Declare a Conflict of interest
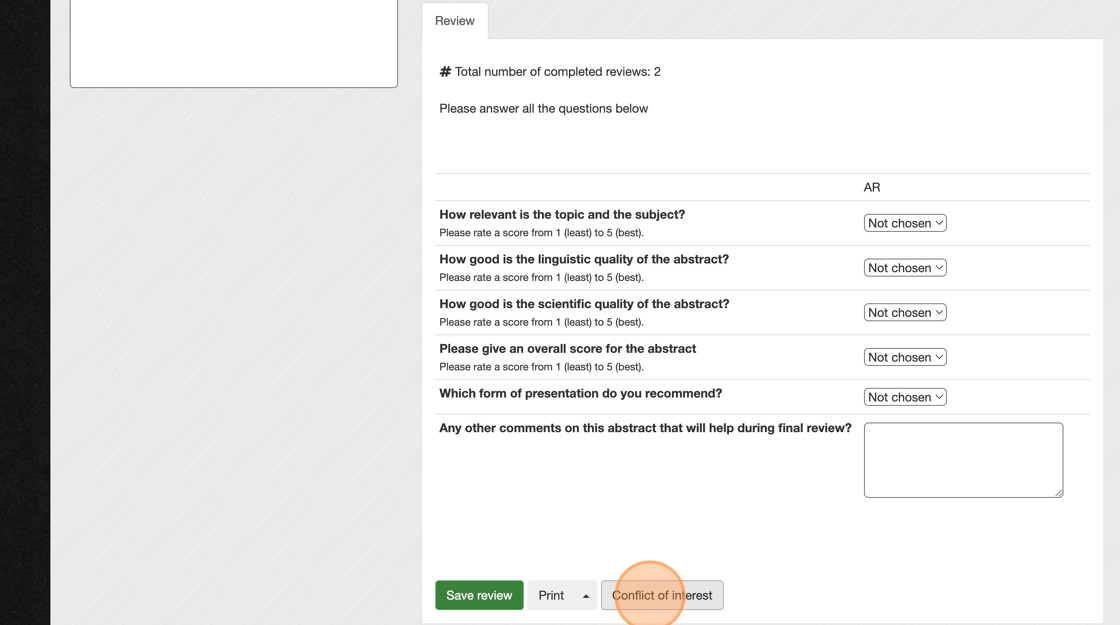1120x625 pixels. pos(662,596)
